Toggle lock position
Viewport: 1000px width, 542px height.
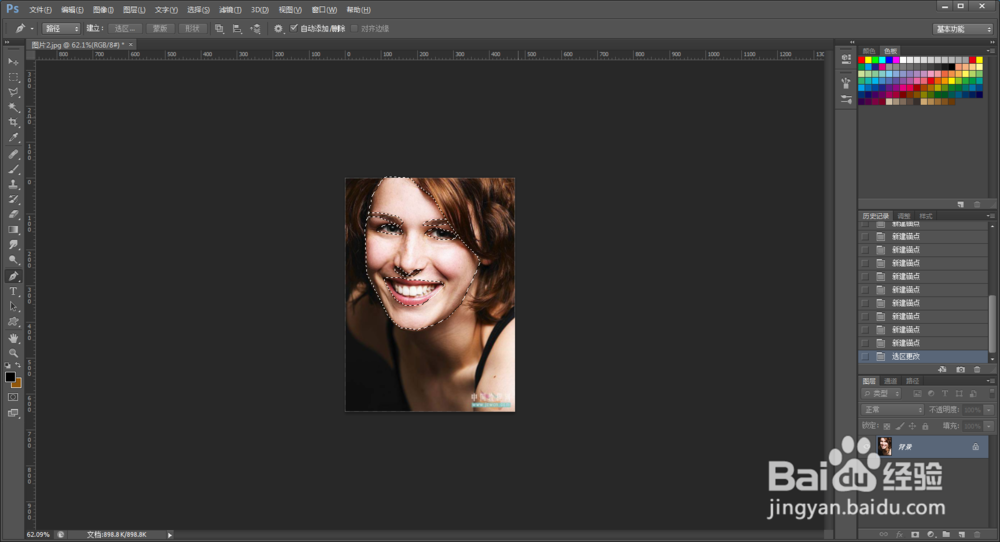[x=912, y=426]
